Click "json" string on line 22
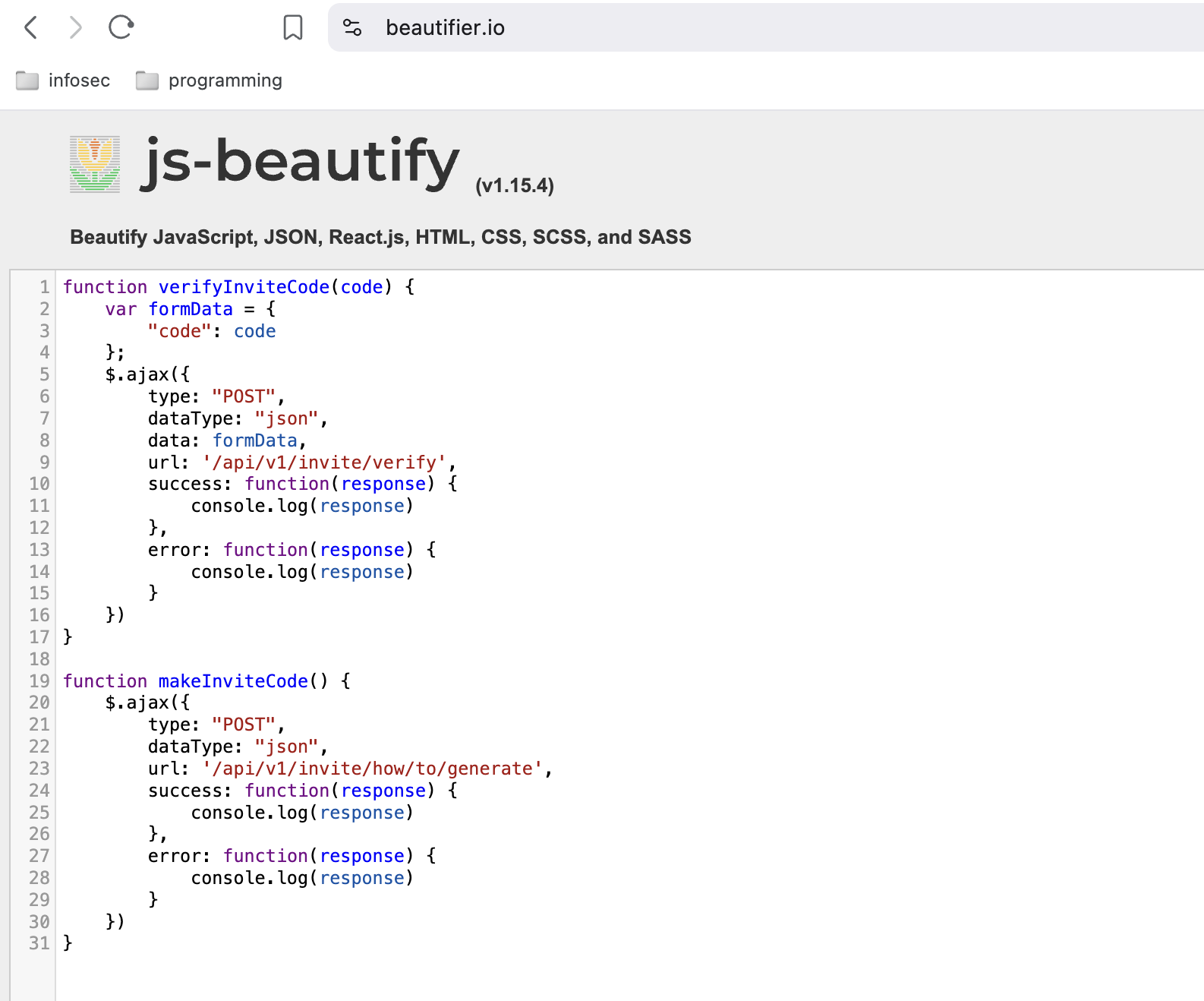1204x1001 pixels. click(x=286, y=747)
